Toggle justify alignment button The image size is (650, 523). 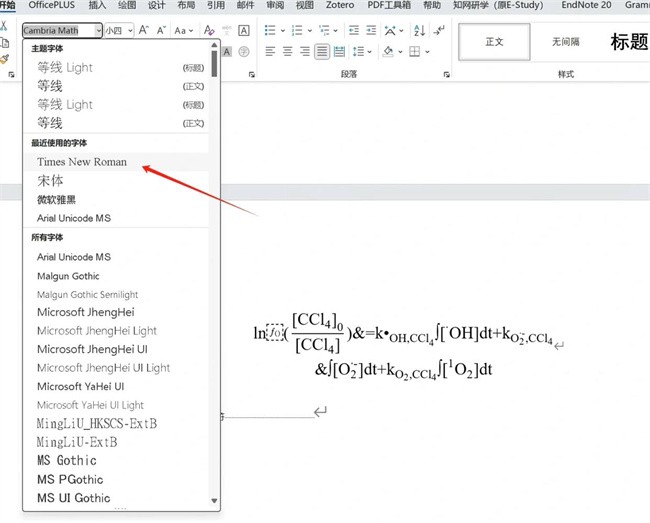323,51
